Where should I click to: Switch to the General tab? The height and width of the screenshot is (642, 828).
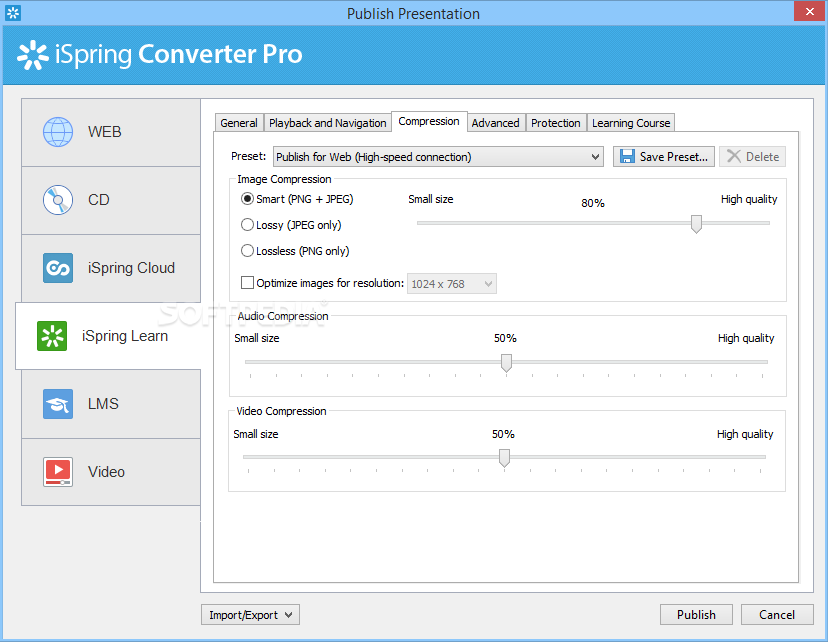coord(239,123)
